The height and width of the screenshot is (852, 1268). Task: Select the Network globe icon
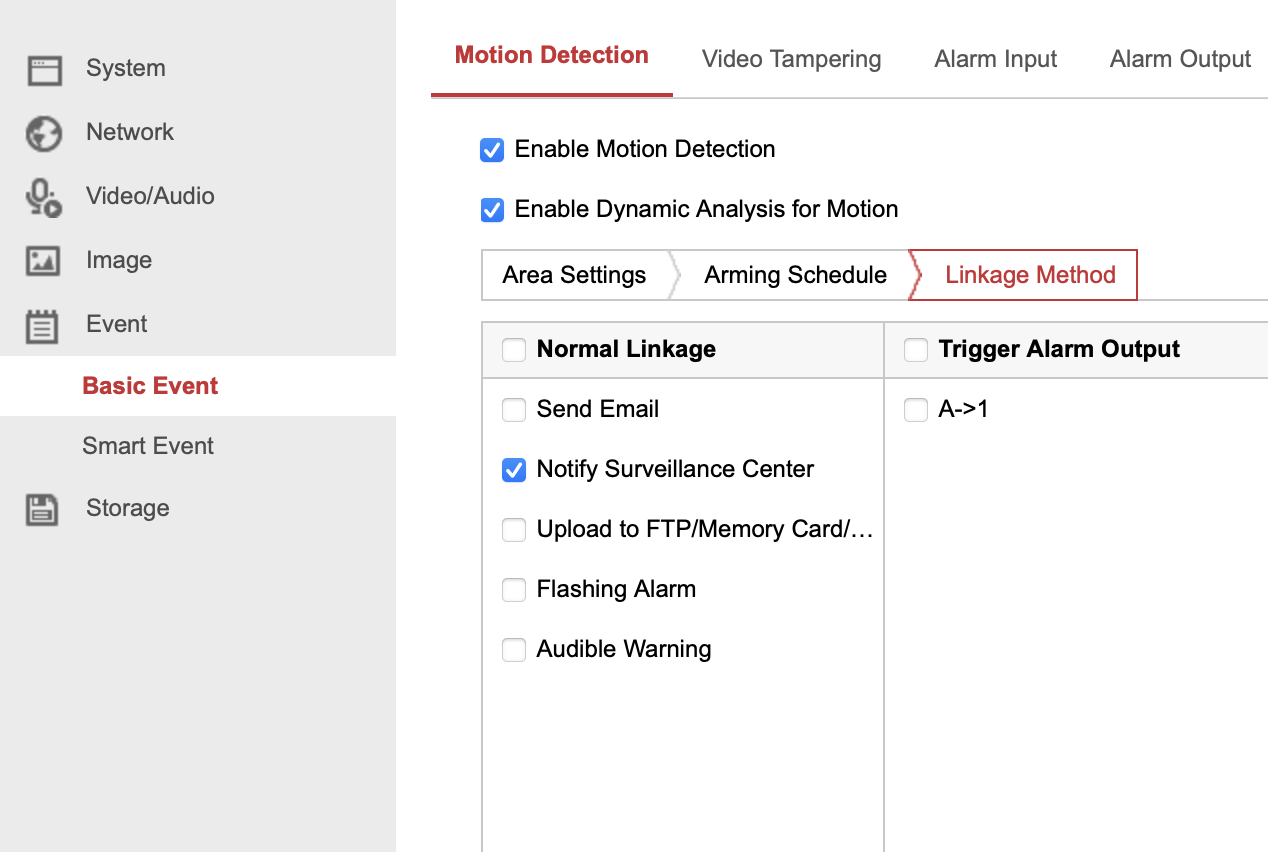pyautogui.click(x=43, y=132)
